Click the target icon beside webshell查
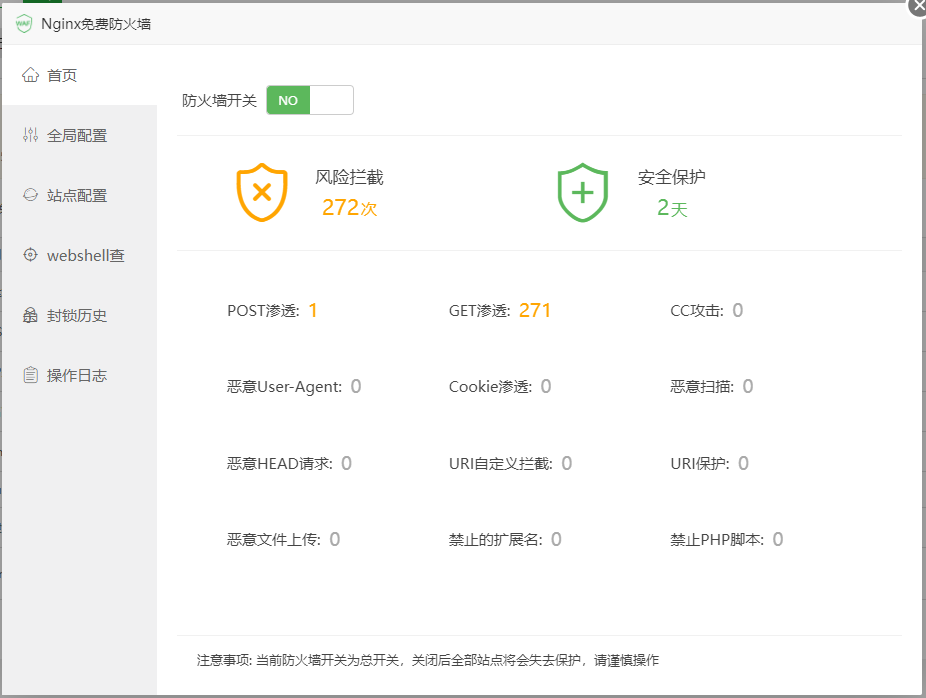 click(x=30, y=255)
